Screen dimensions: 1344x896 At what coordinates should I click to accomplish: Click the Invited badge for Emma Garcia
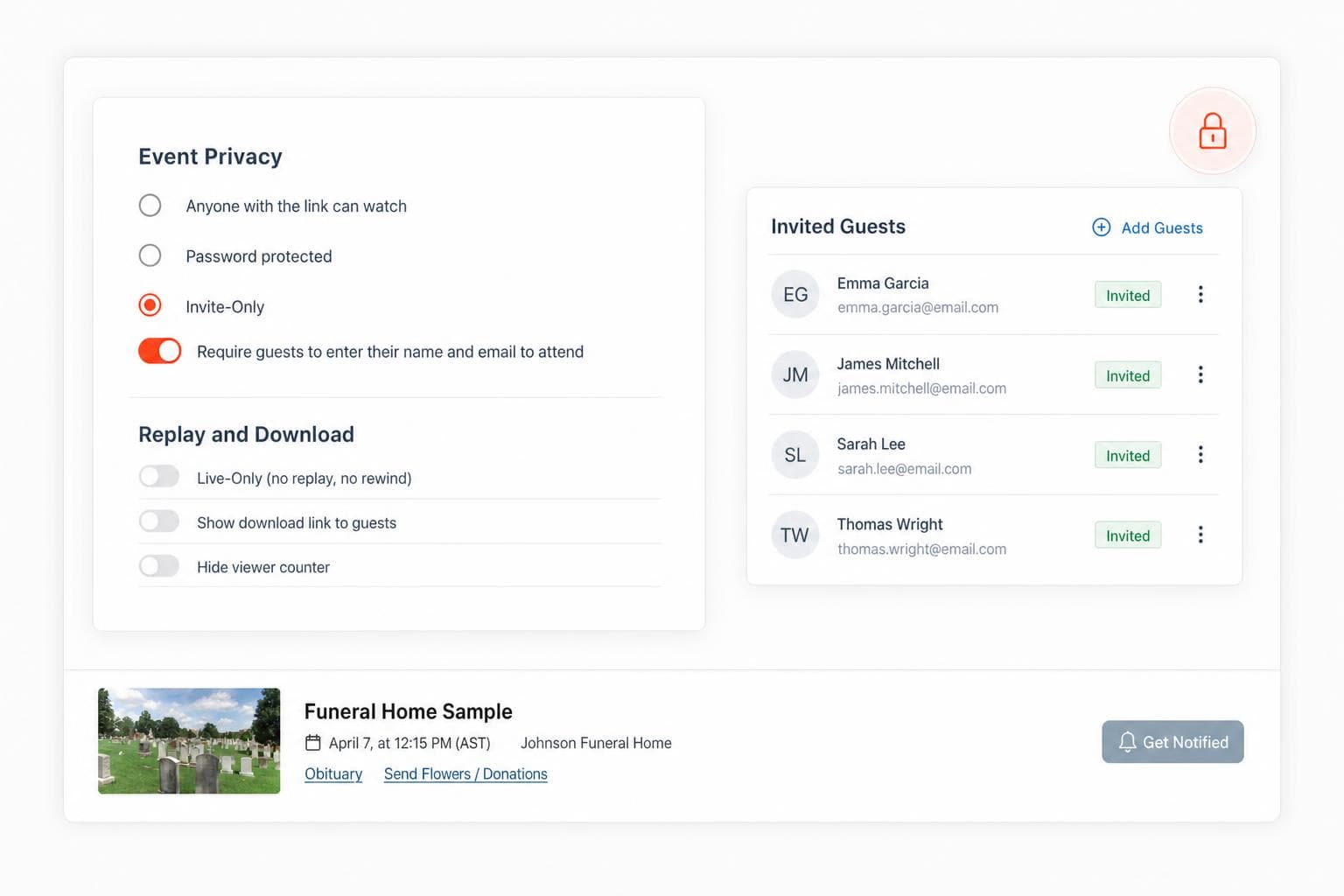pos(1128,295)
